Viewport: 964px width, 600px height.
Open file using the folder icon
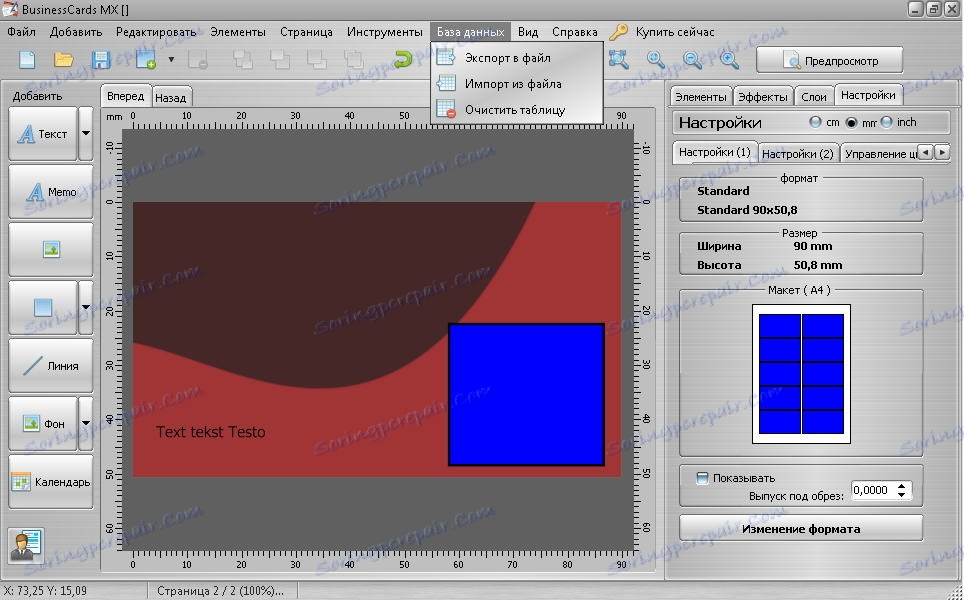point(64,60)
